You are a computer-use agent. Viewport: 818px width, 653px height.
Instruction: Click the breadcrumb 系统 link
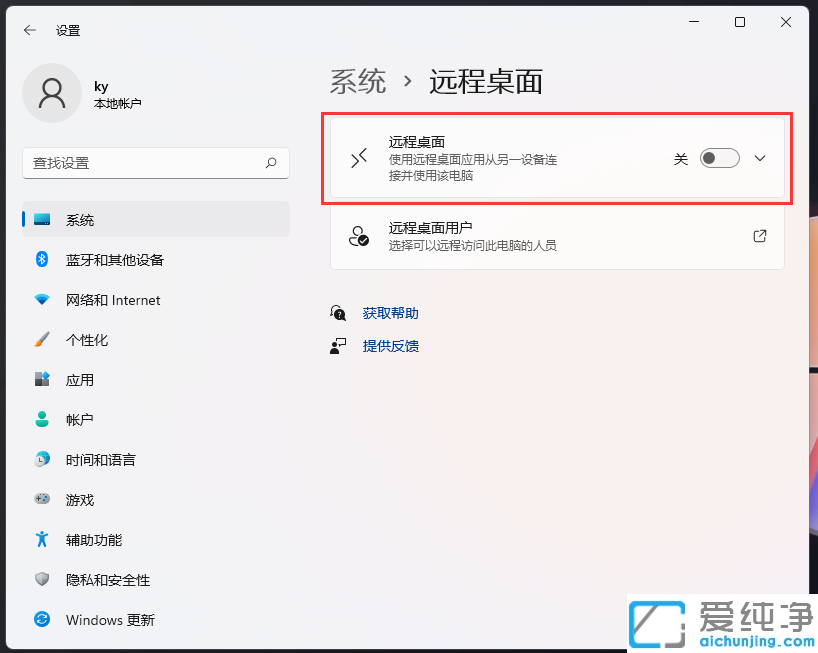click(357, 82)
